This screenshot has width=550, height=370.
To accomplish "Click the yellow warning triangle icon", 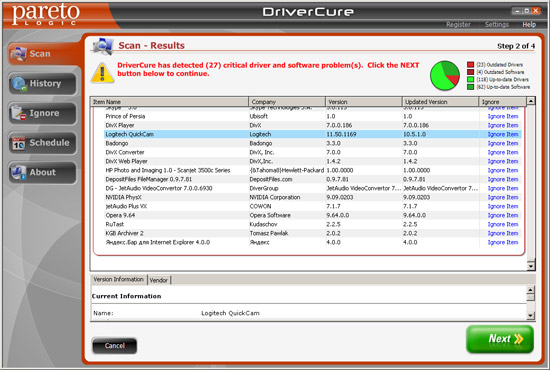I will coord(102,73).
